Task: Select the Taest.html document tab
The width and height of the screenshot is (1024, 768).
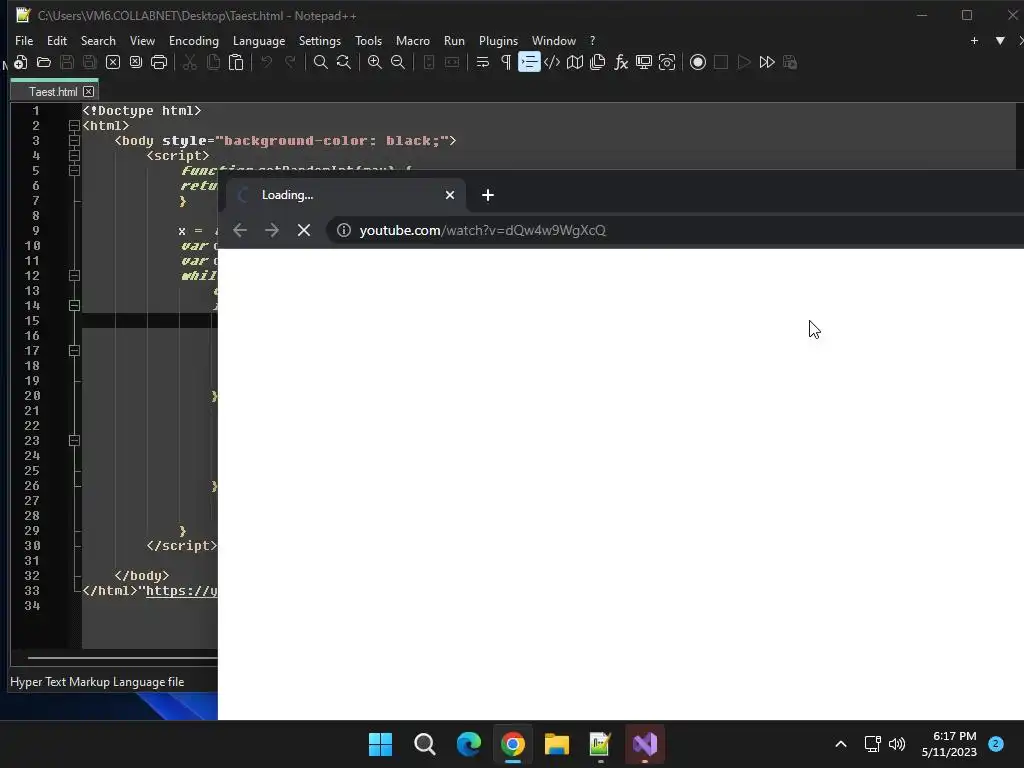Action: click(x=53, y=91)
